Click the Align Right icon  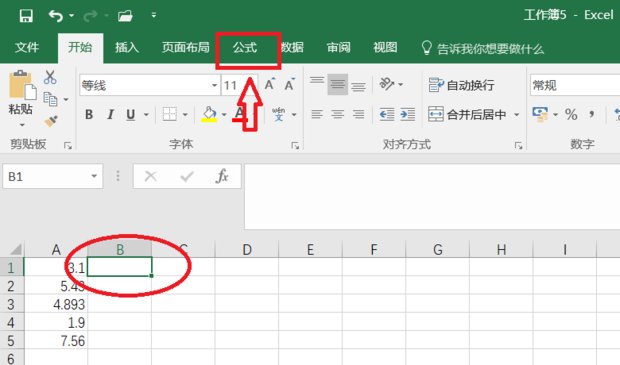pyautogui.click(x=358, y=115)
